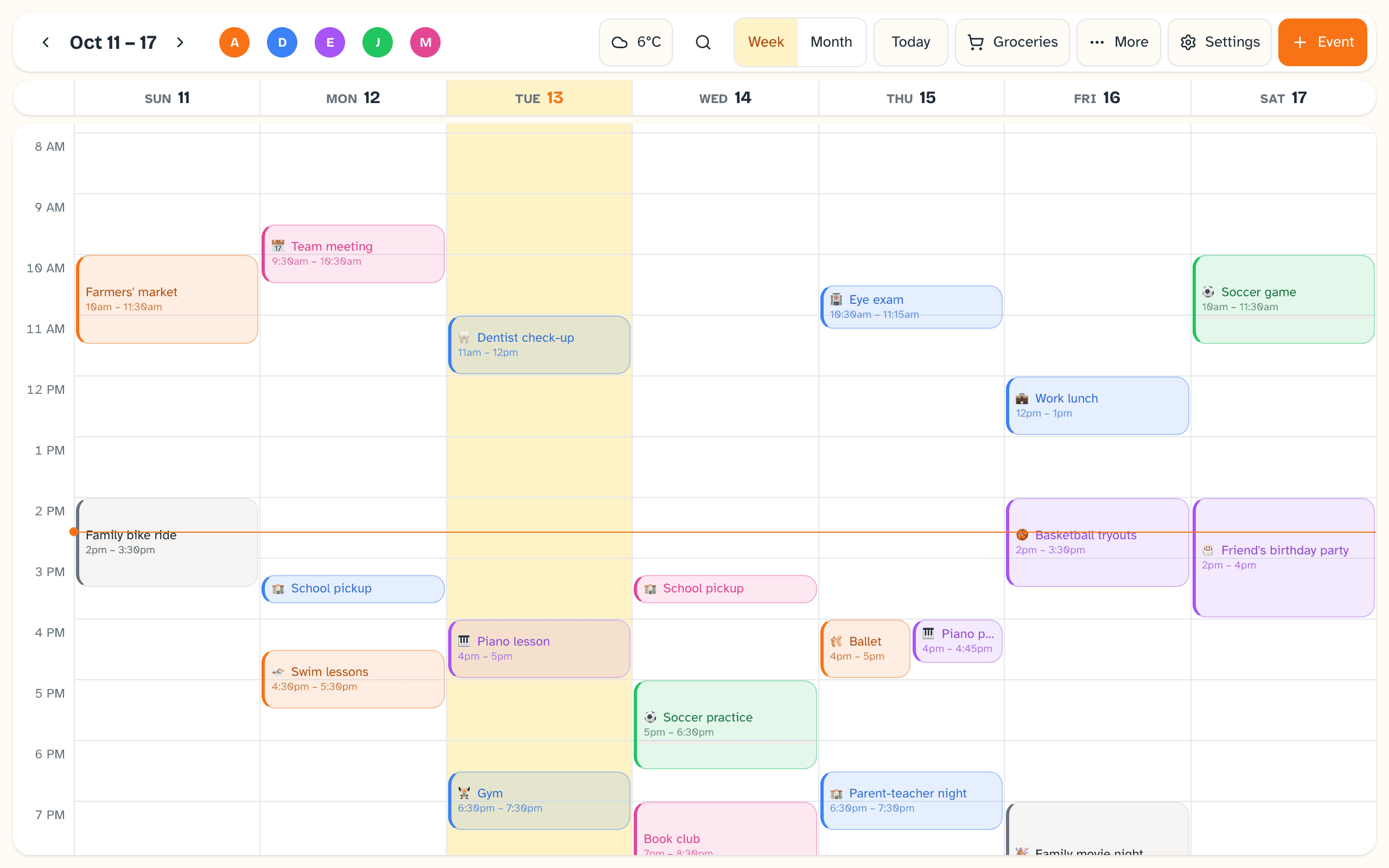Click the hospital icon on Eye exam
The width and height of the screenshot is (1389, 868).
point(836,299)
